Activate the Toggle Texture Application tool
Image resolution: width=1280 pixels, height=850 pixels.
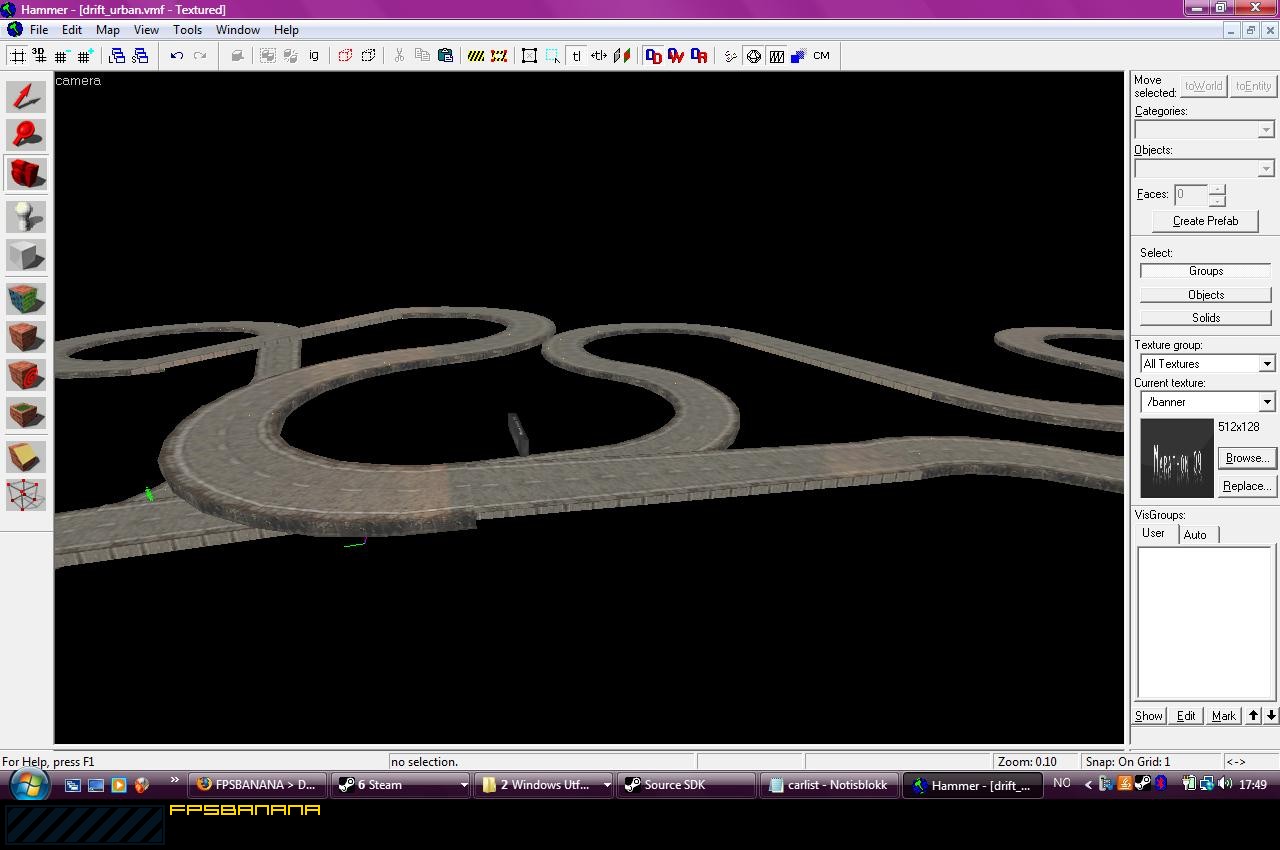point(25,294)
